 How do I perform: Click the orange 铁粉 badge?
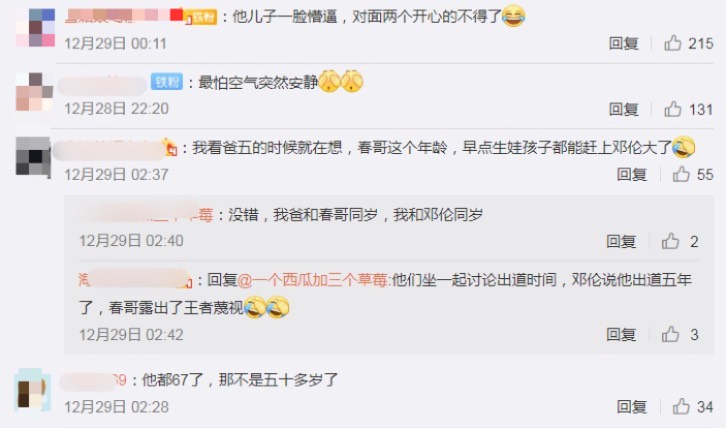[201, 18]
